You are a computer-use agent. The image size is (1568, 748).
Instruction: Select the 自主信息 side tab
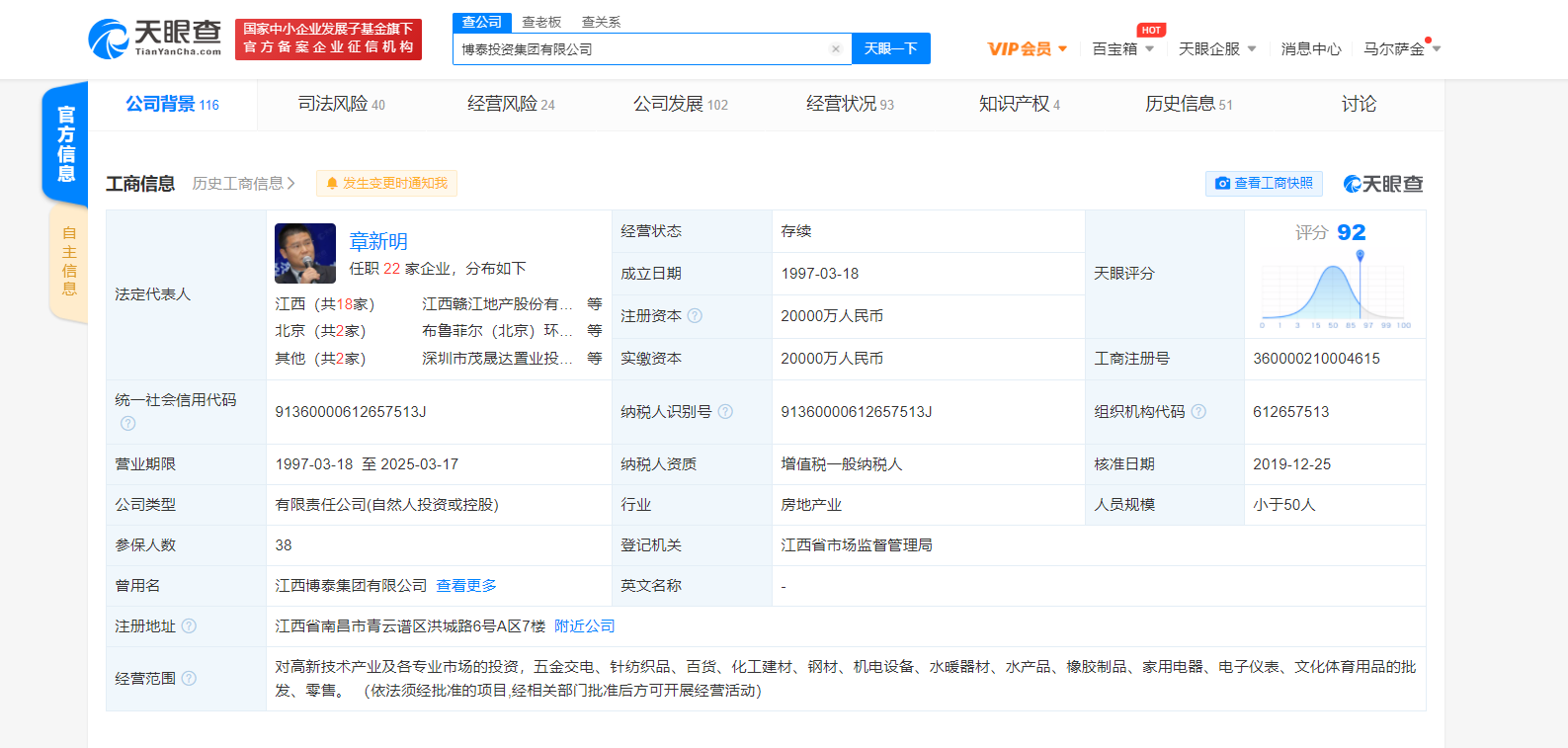pyautogui.click(x=68, y=262)
